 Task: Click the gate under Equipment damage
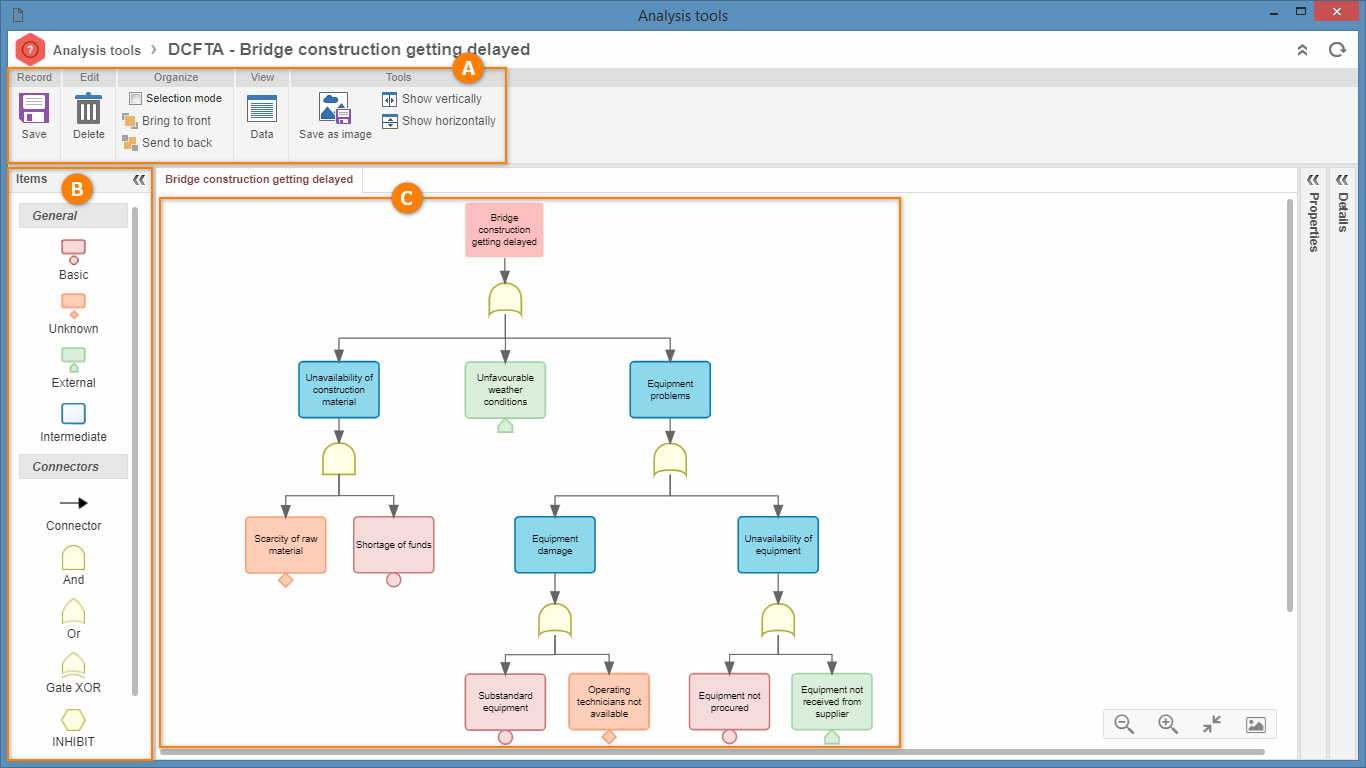[x=555, y=620]
